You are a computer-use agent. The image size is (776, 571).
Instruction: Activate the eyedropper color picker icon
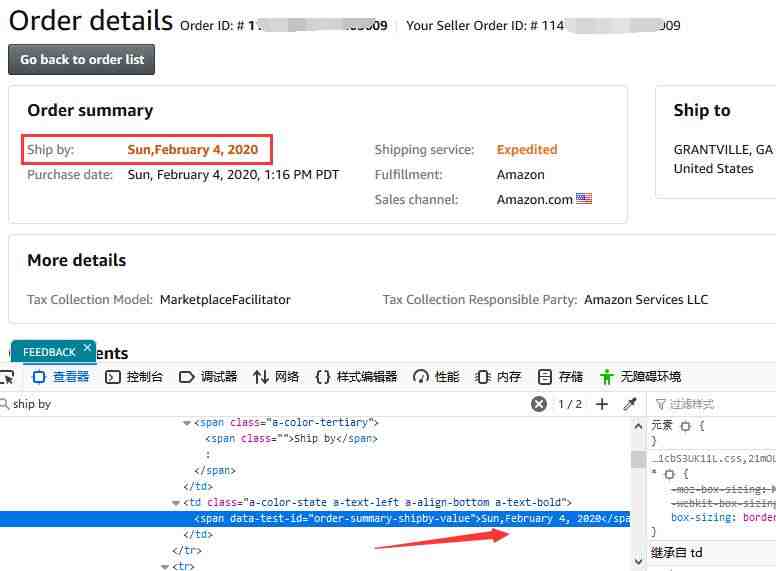[x=630, y=404]
